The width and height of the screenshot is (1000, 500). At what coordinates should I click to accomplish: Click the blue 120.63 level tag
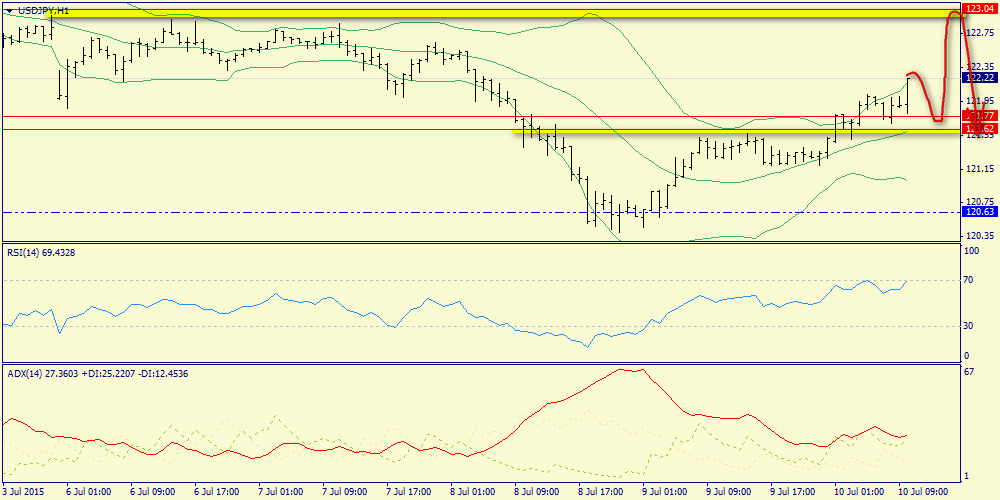981,212
